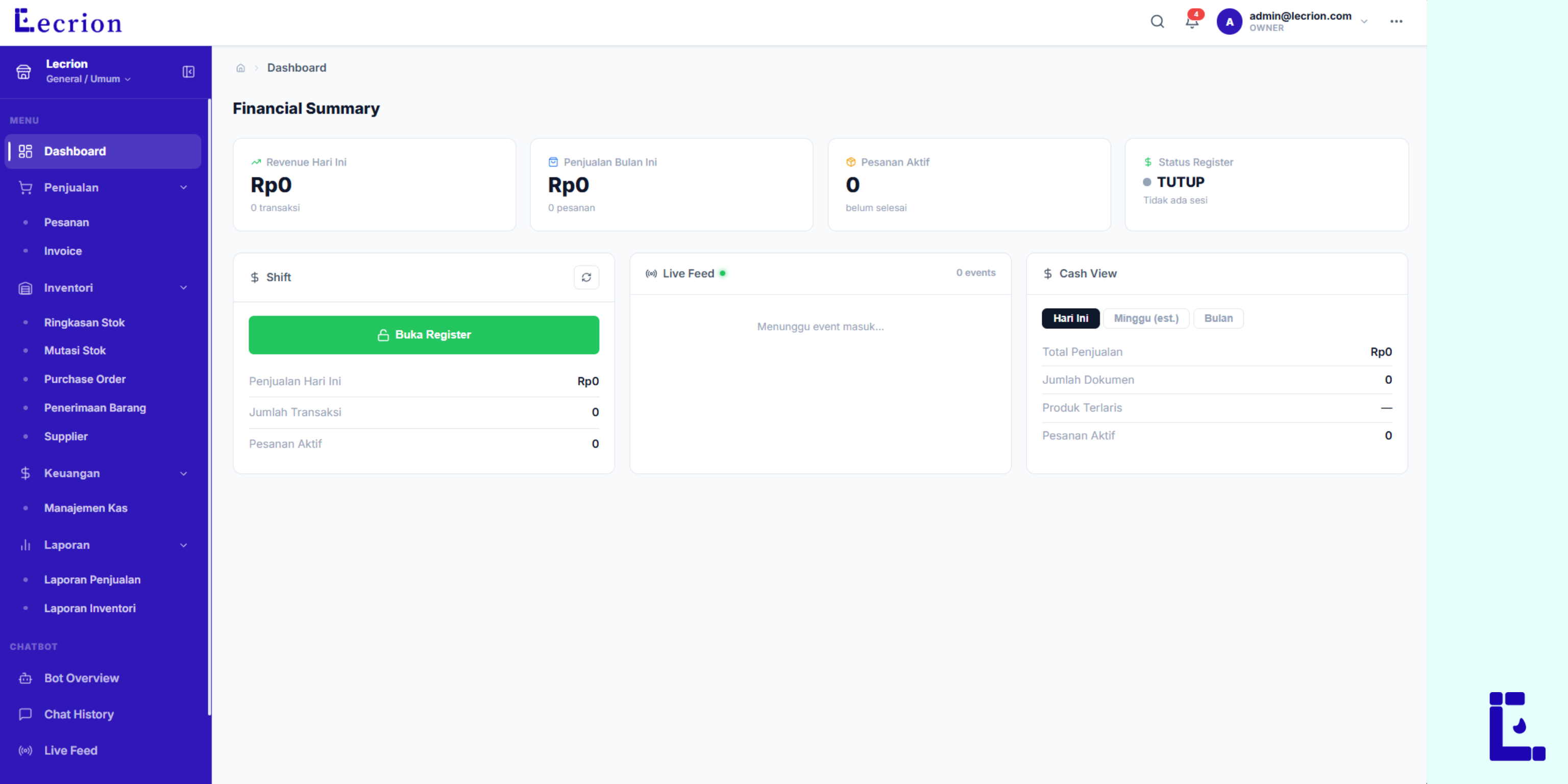Click the green Buka Register button

point(424,335)
